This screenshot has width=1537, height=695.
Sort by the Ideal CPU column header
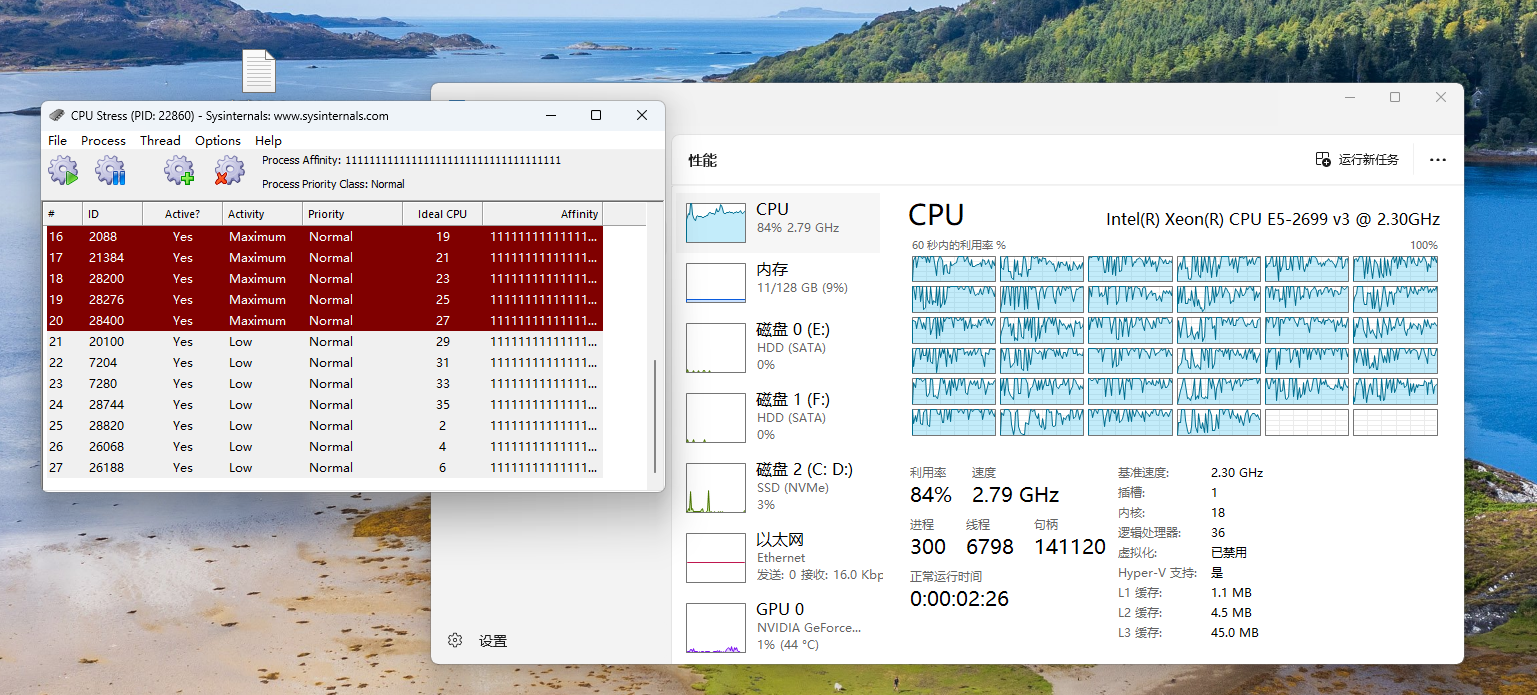coord(442,214)
